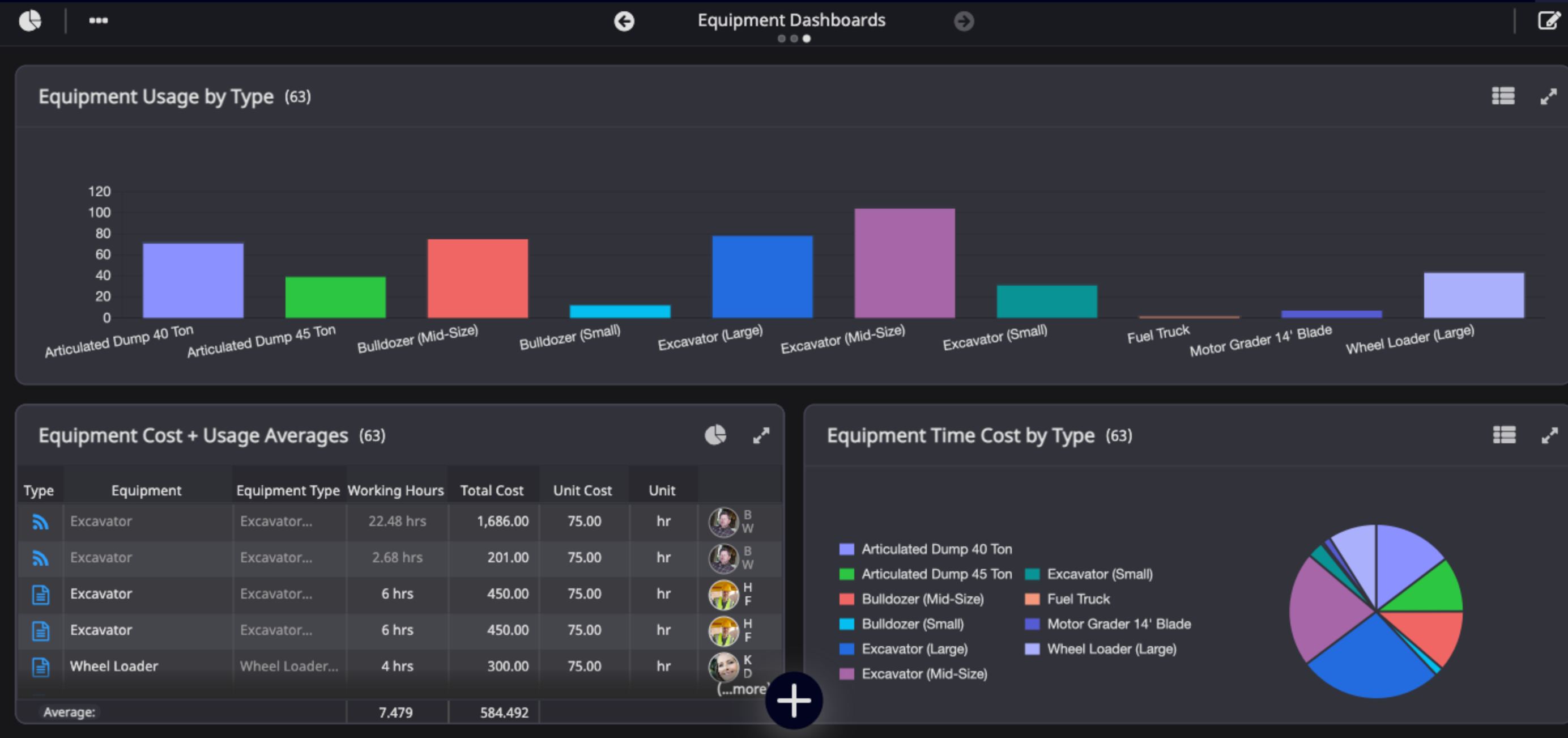1568x738 pixels.
Task: Sort by the Working Hours column header
Action: [395, 490]
